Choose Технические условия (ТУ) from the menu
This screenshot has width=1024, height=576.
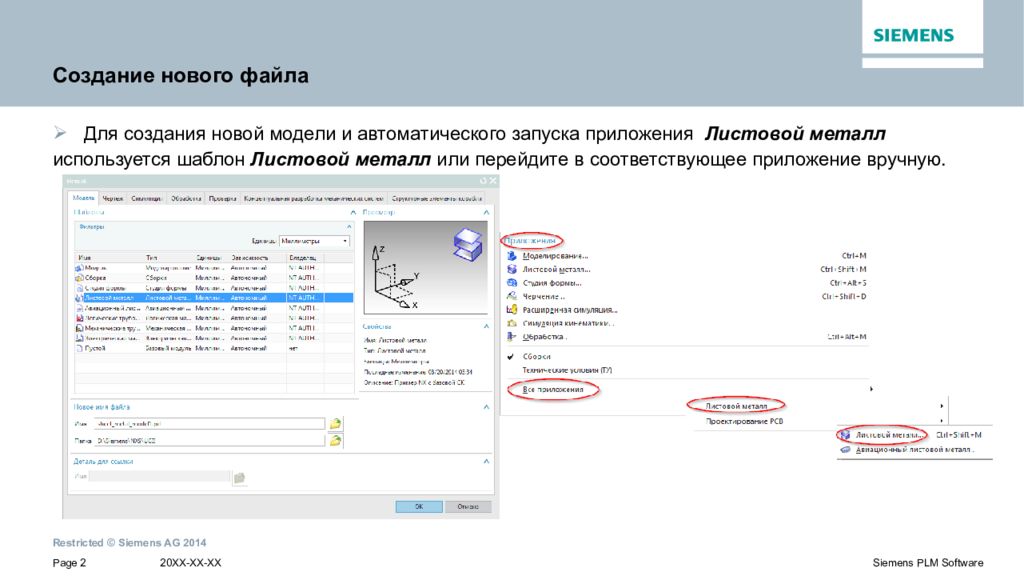pos(567,370)
